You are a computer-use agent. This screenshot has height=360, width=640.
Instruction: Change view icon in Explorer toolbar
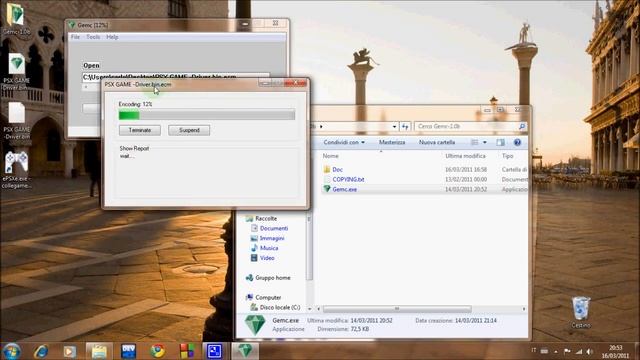click(475, 142)
